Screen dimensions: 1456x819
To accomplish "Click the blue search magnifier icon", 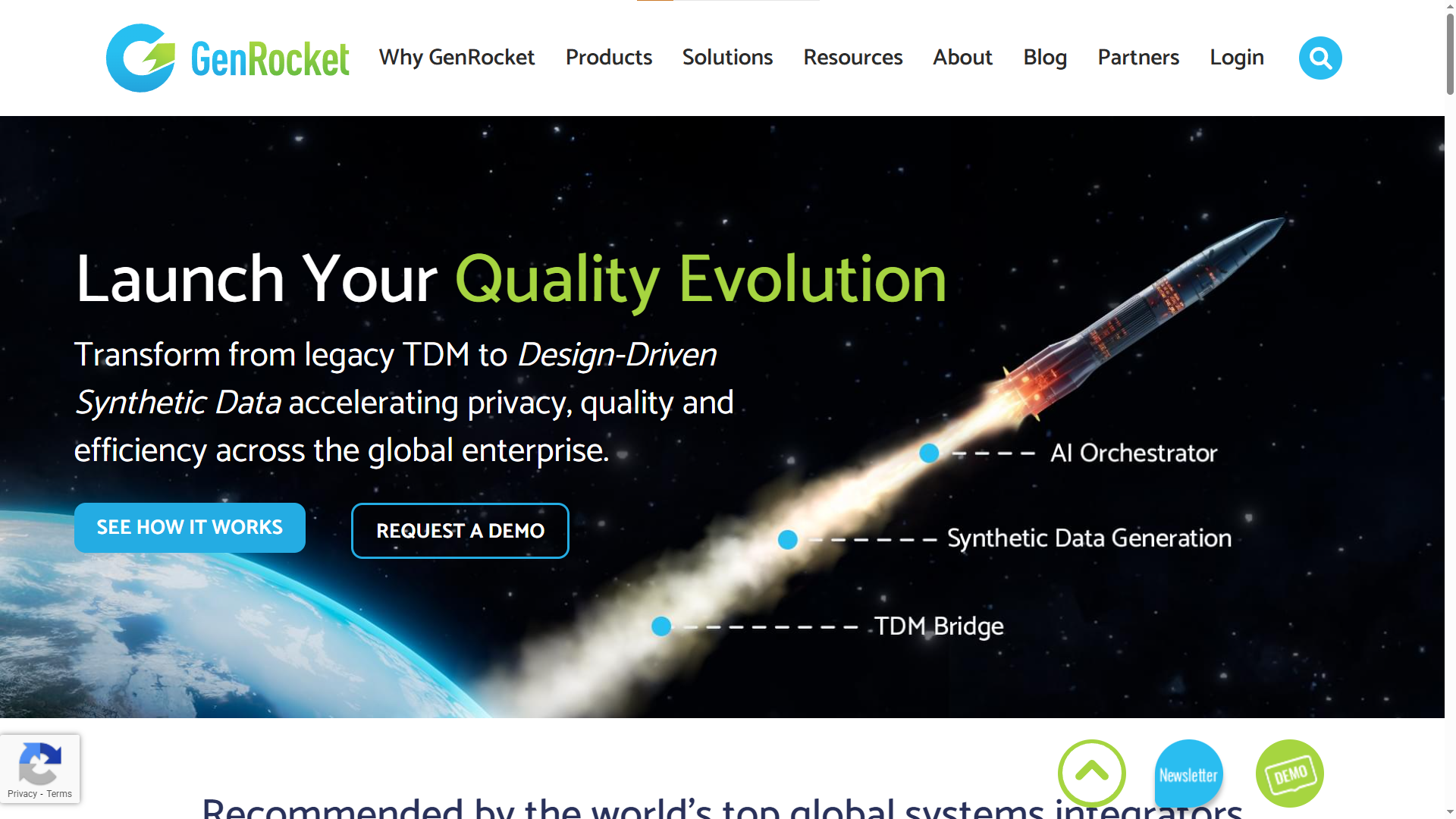I will tap(1320, 58).
